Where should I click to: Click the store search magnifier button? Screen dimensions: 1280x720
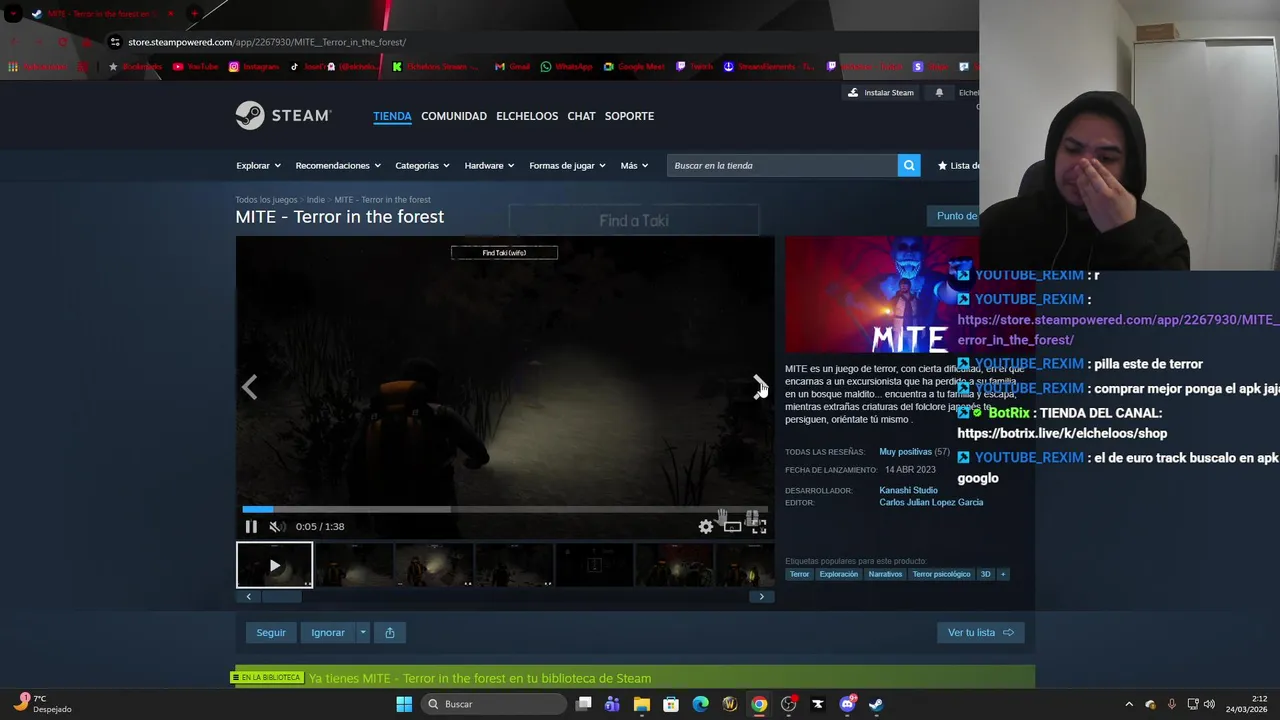coord(908,165)
